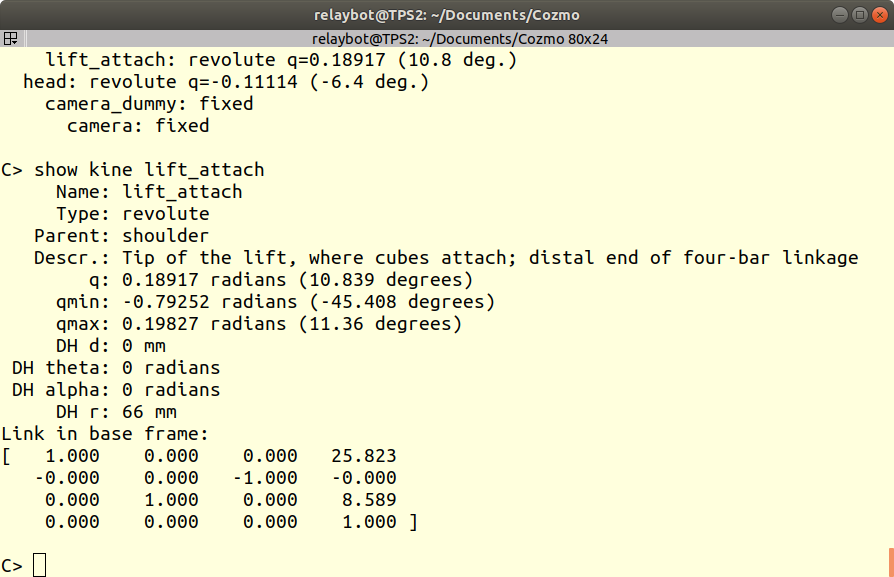Image resolution: width=894 pixels, height=577 pixels.
Task: Click the 'qmax: 0.19827 radians' line
Action: (259, 324)
